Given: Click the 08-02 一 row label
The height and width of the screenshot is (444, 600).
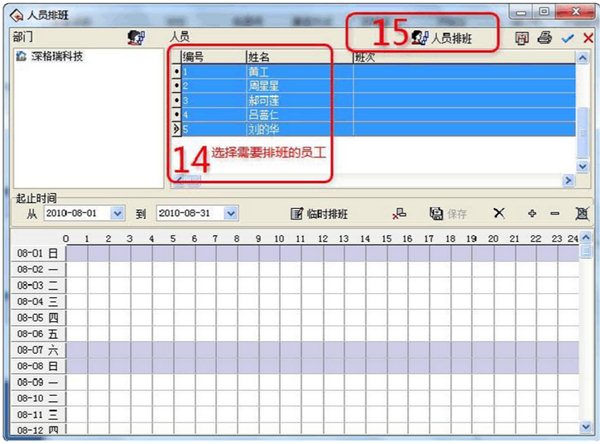Looking at the screenshot, I should point(38,269).
